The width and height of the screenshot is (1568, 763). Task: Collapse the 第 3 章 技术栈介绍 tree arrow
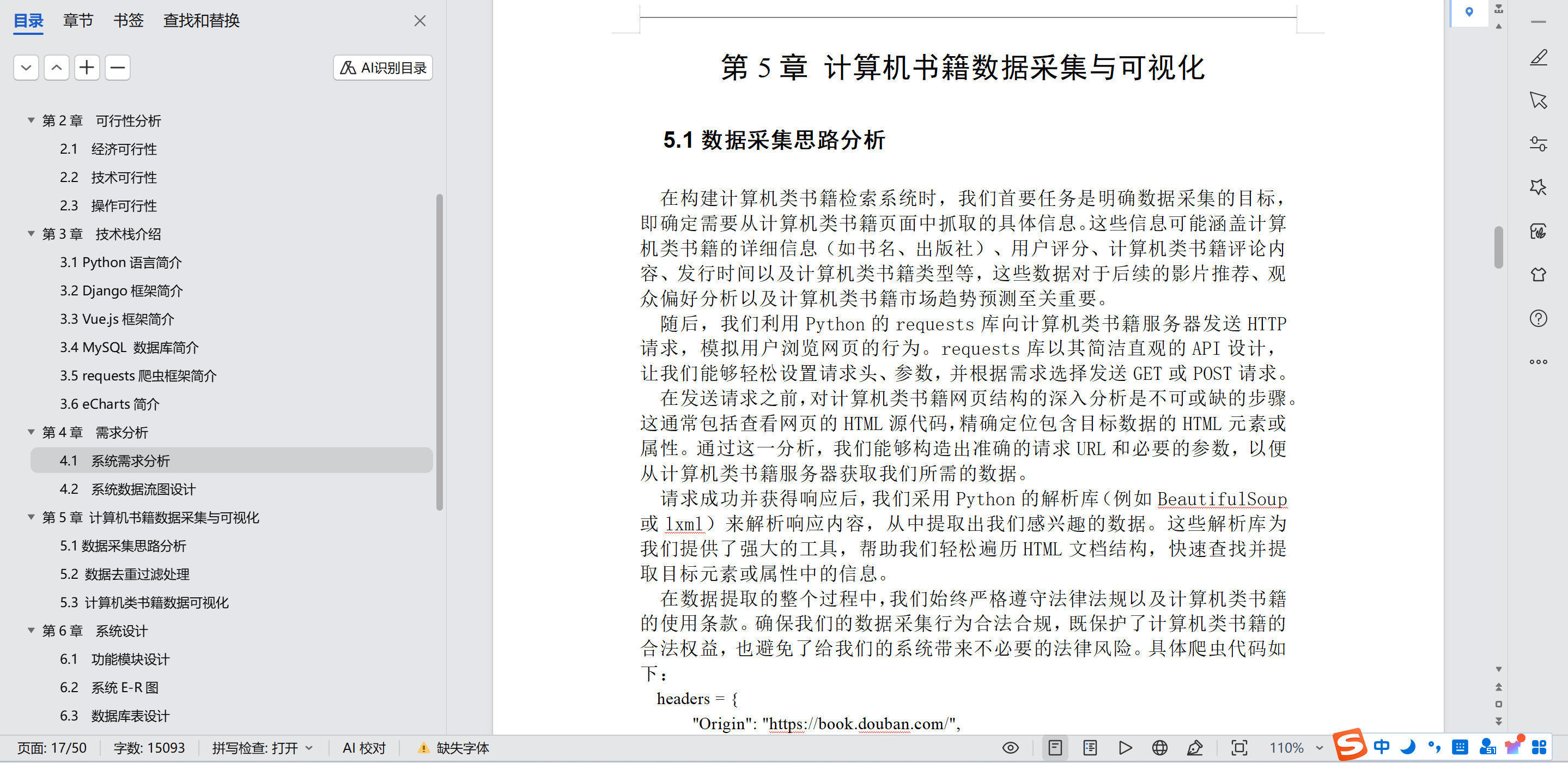click(31, 233)
